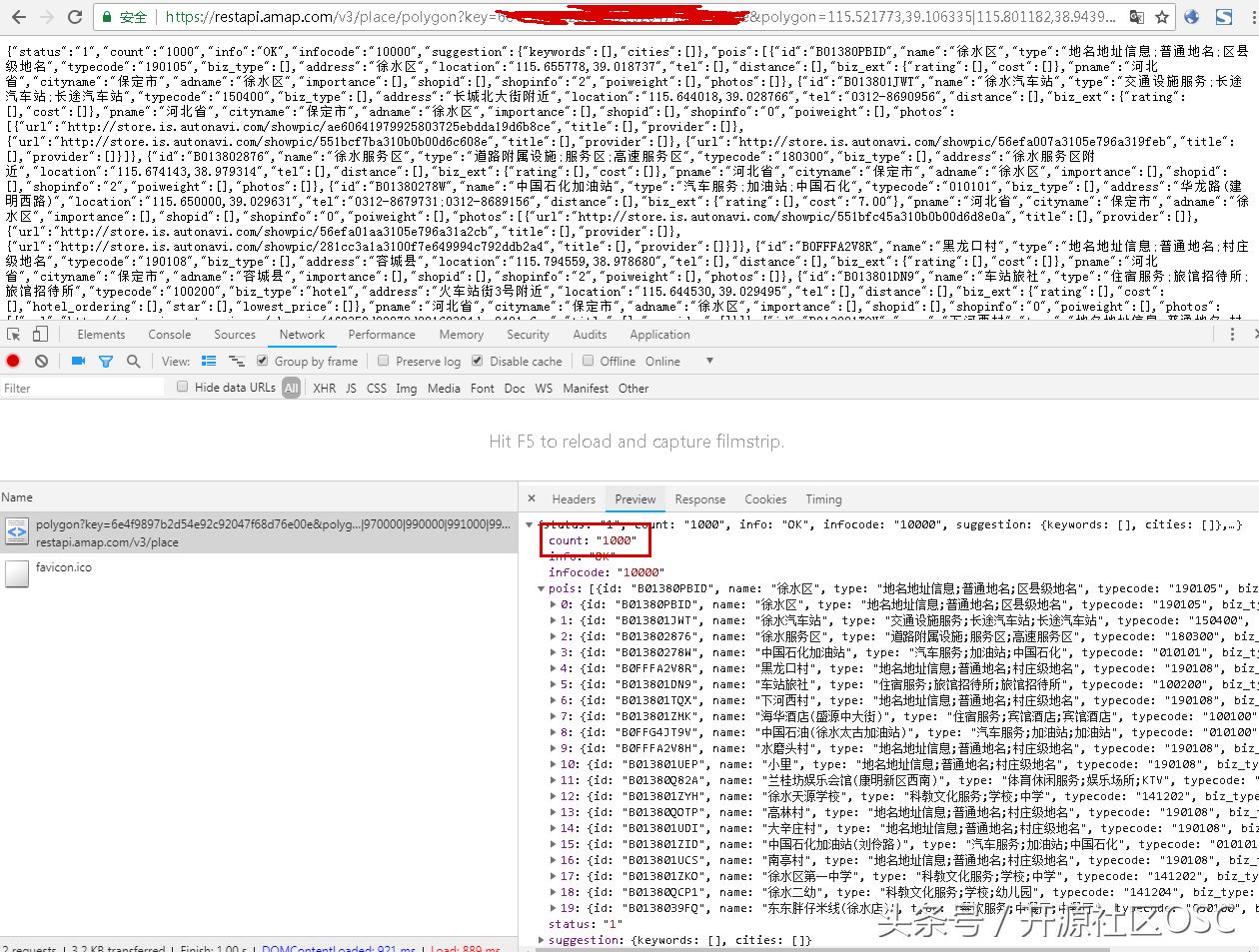Open the Timing tab
This screenshot has width=1259, height=952.
(823, 498)
